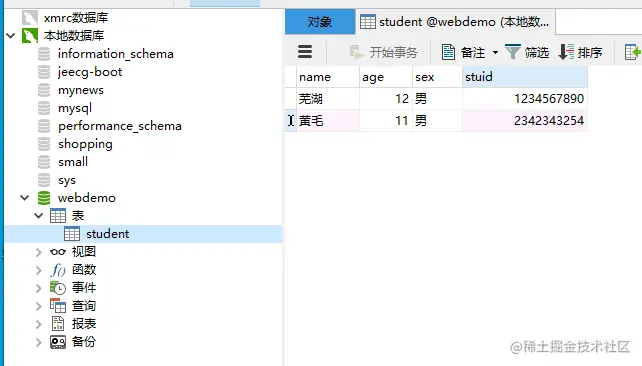Expand the 报表 reports node
642x366 pixels.
[39, 324]
